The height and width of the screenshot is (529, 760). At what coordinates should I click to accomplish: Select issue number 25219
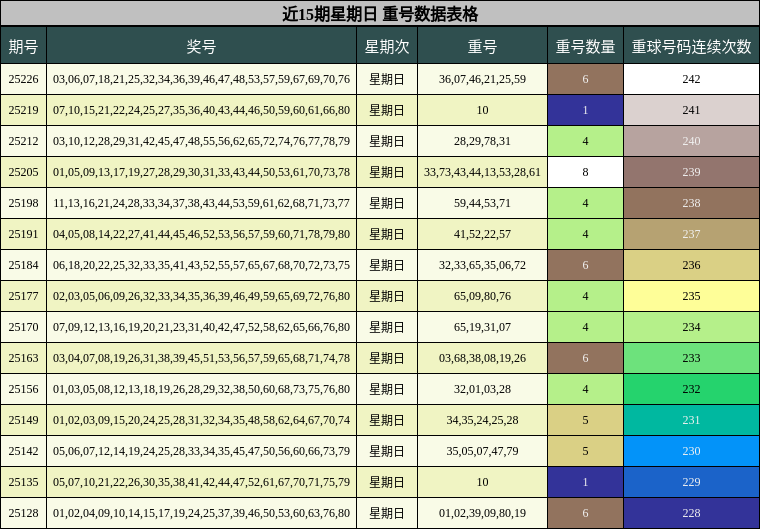23,110
